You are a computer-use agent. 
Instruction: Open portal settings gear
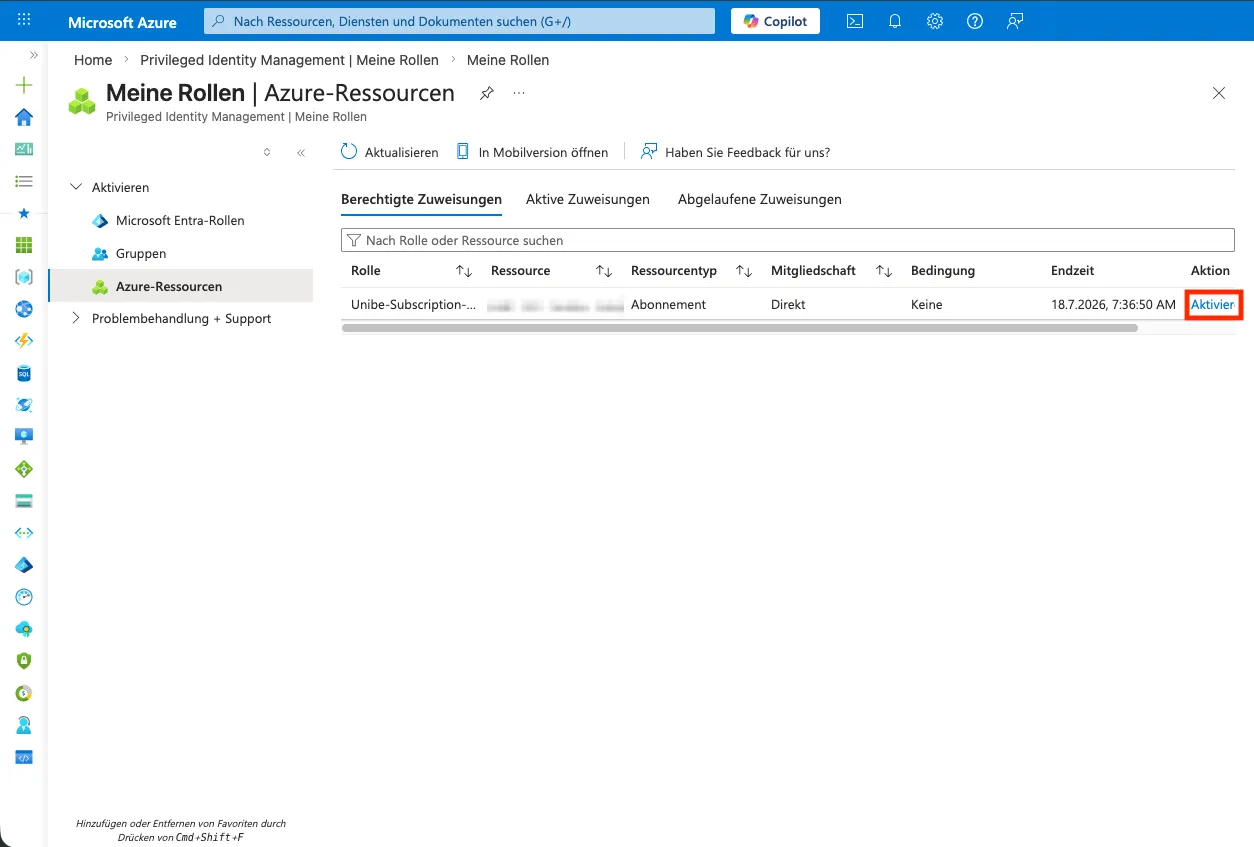935,21
